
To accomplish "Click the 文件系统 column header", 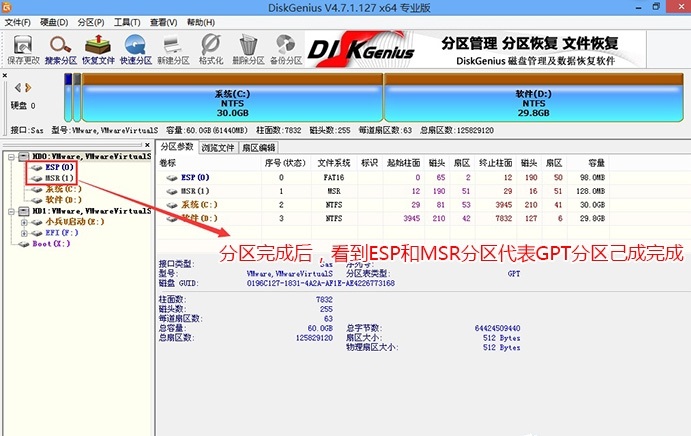I will pyautogui.click(x=334, y=163).
